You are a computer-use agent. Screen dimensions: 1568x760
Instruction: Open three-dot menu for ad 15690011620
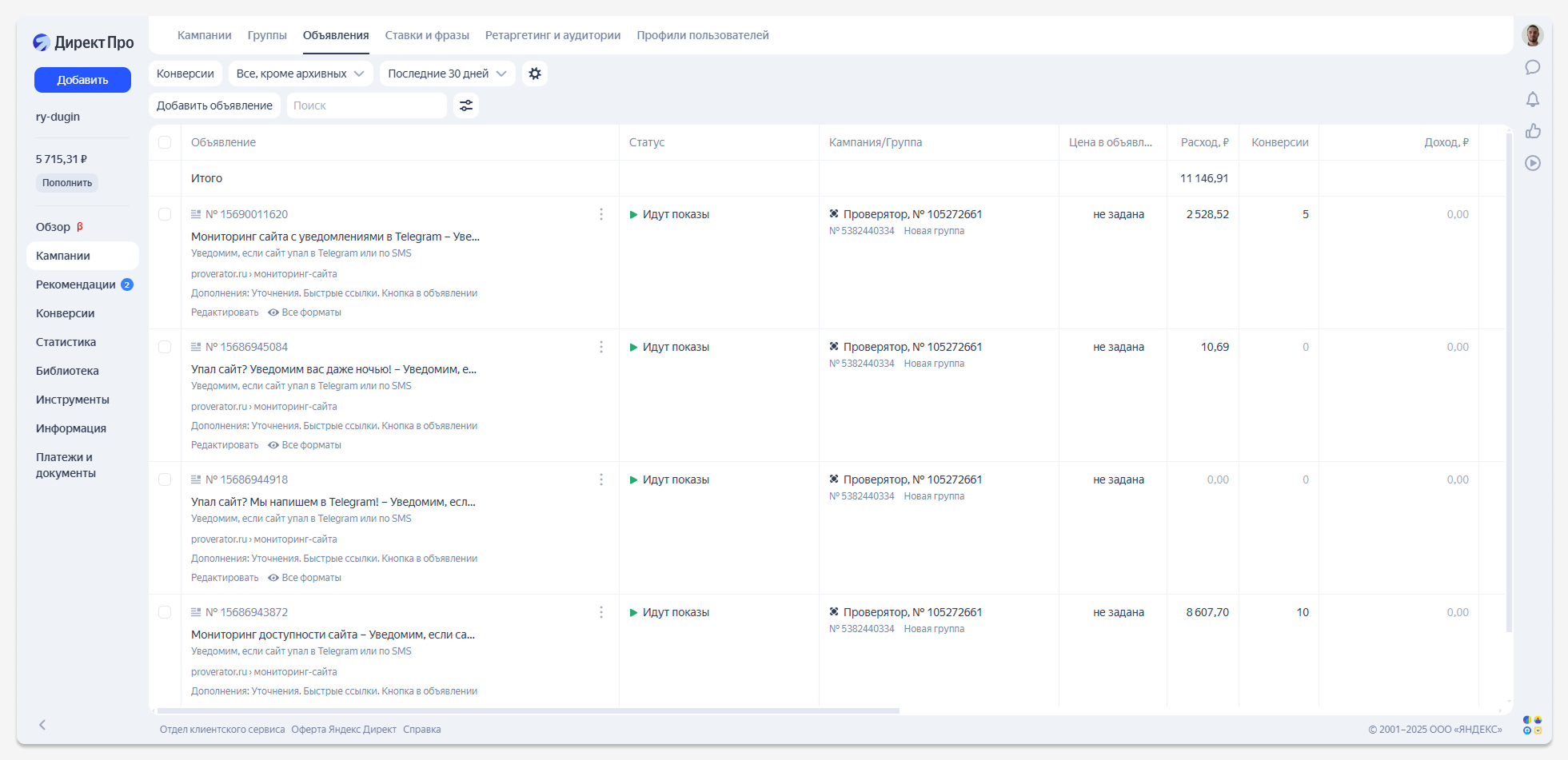(601, 214)
